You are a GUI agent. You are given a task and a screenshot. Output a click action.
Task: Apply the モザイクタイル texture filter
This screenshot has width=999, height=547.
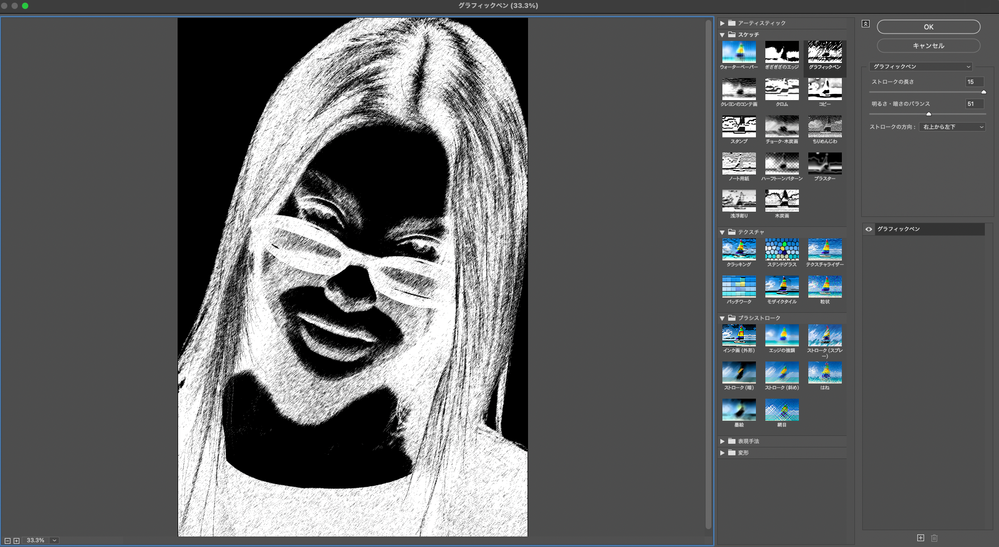[x=782, y=287]
